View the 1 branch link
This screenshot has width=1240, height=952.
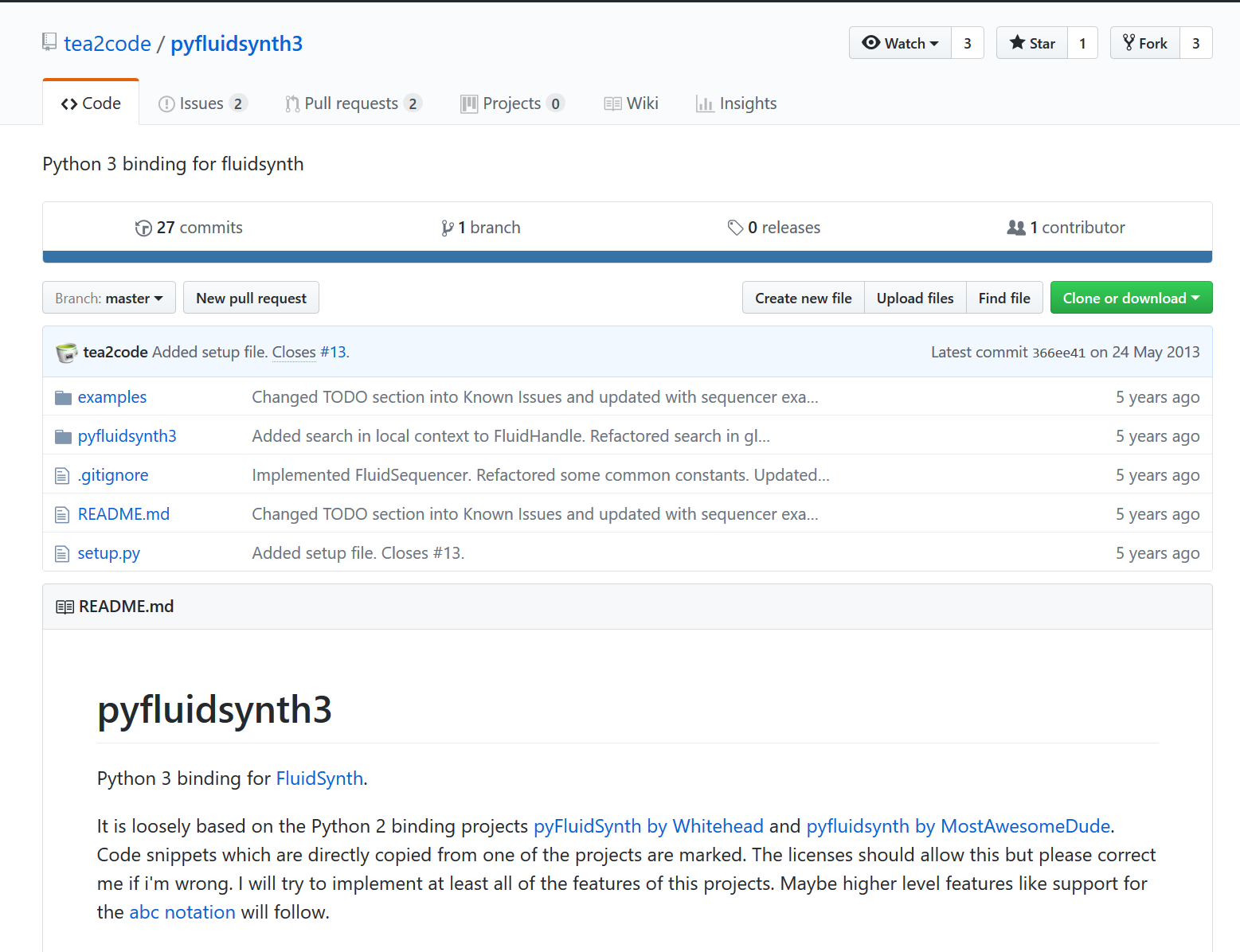coord(481,228)
